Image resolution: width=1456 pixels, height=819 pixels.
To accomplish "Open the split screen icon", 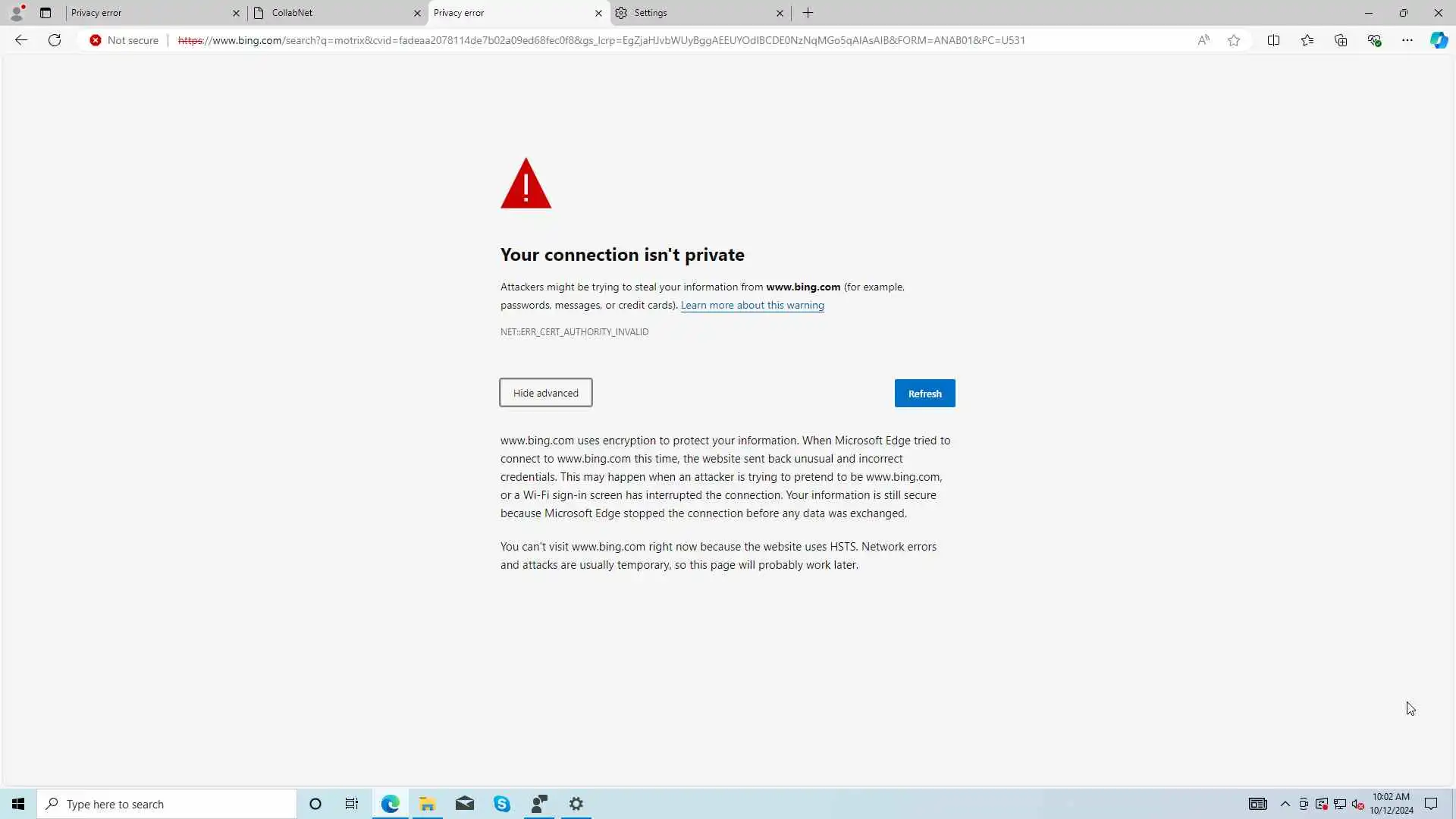I will pos(1273,40).
